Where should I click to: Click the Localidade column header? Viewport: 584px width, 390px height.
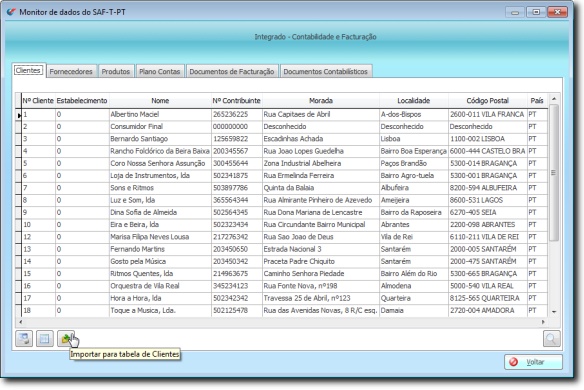pyautogui.click(x=413, y=101)
